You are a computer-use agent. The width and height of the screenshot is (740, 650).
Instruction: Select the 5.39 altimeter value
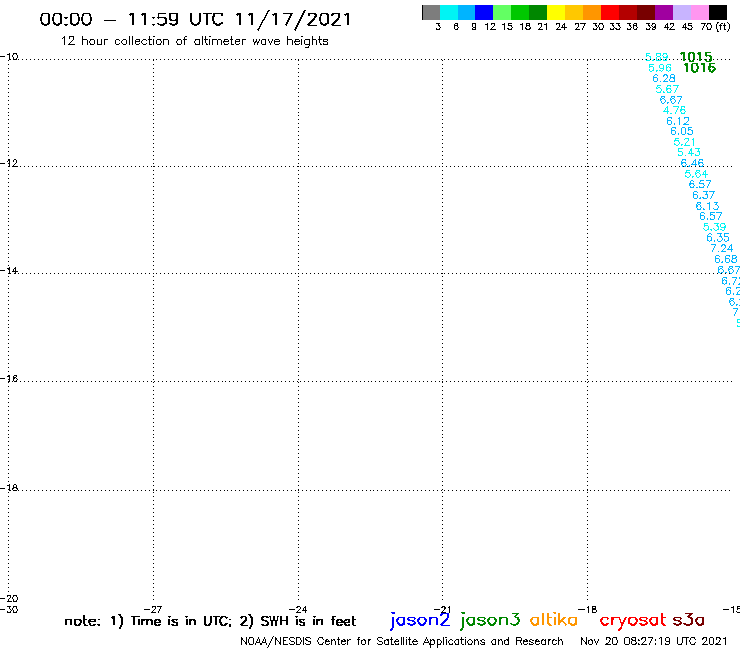(x=715, y=227)
